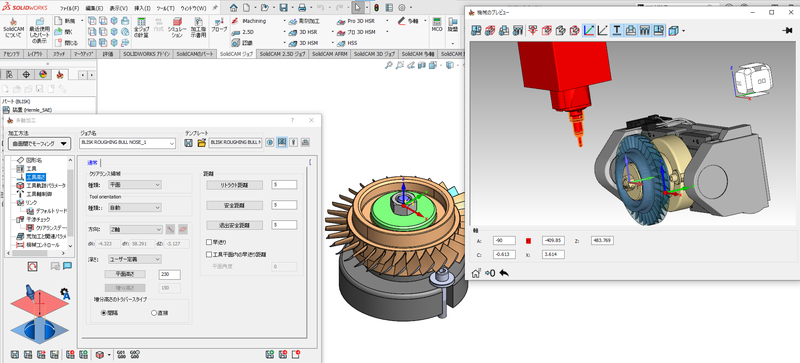800x363 pixels.
Task: Click the 平面高さ button
Action: point(125,275)
